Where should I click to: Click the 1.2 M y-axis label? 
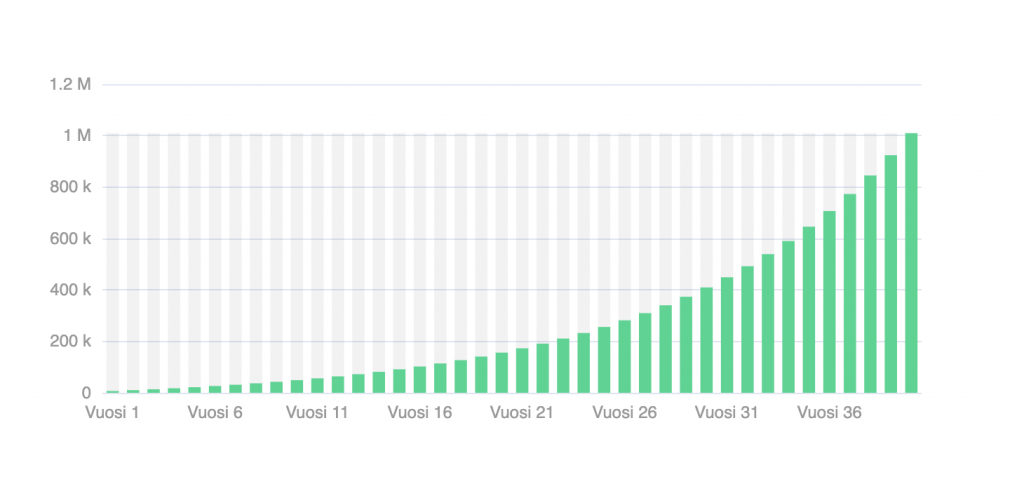[71, 85]
